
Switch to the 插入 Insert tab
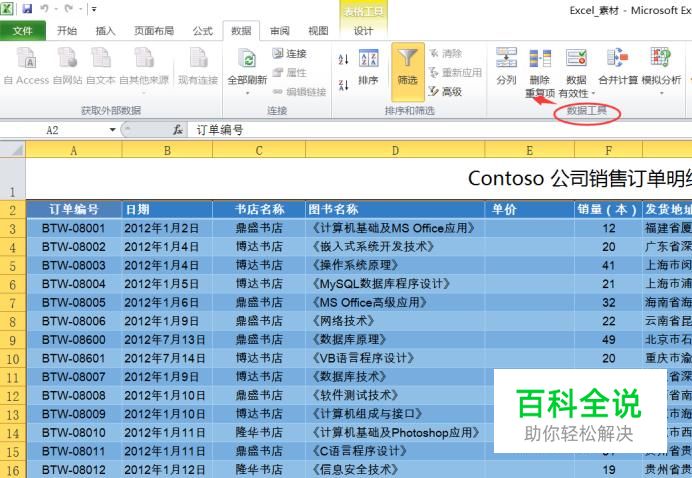pos(105,31)
